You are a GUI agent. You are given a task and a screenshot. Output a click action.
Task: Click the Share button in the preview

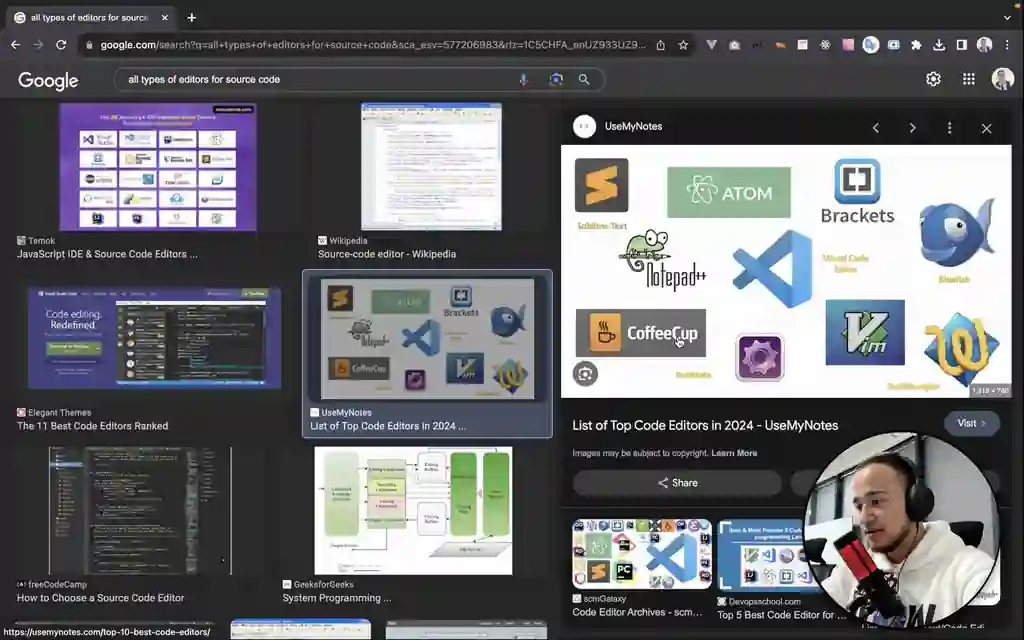click(678, 483)
